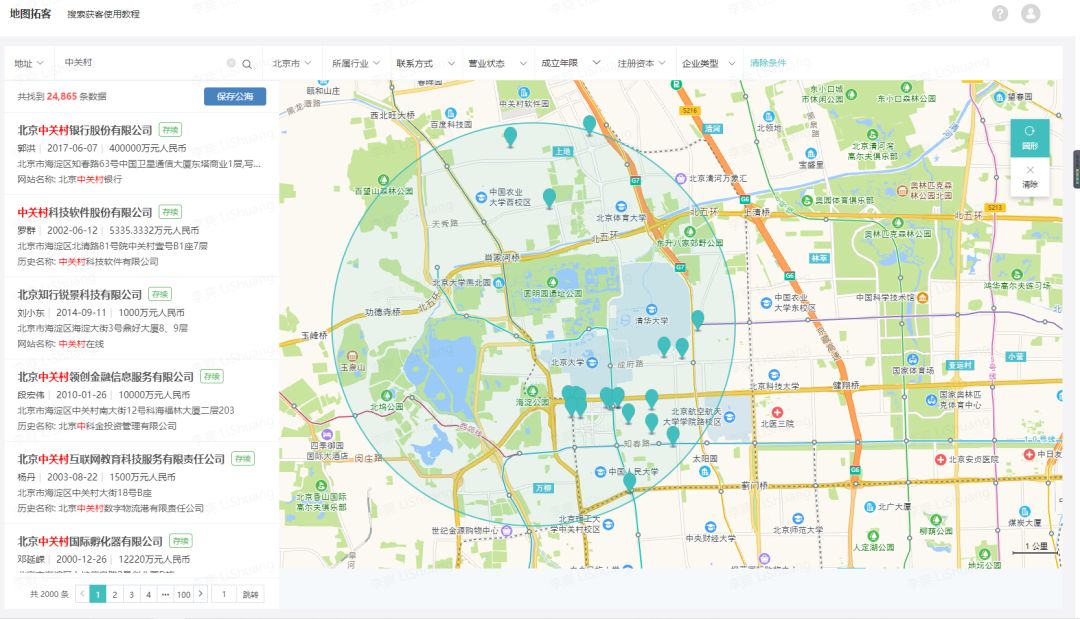
Task: Go to results page 2
Action: (114, 594)
